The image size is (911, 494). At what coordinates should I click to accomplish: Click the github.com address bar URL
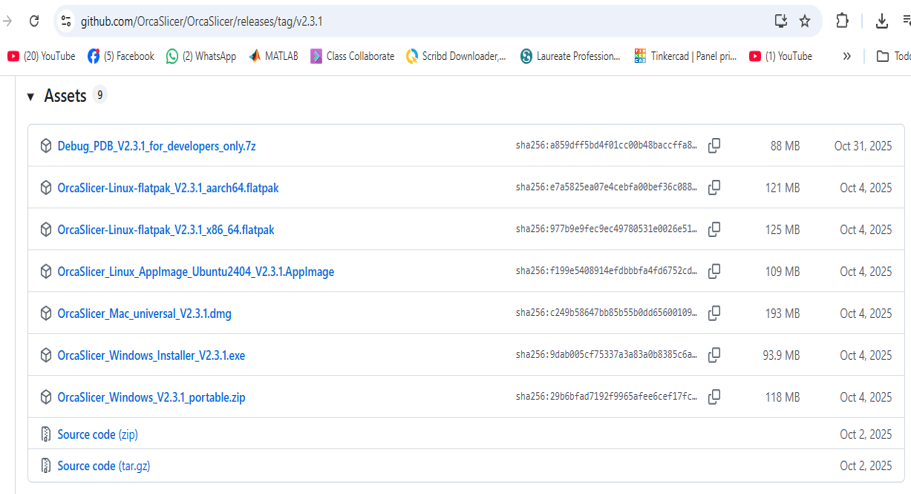tap(200, 21)
